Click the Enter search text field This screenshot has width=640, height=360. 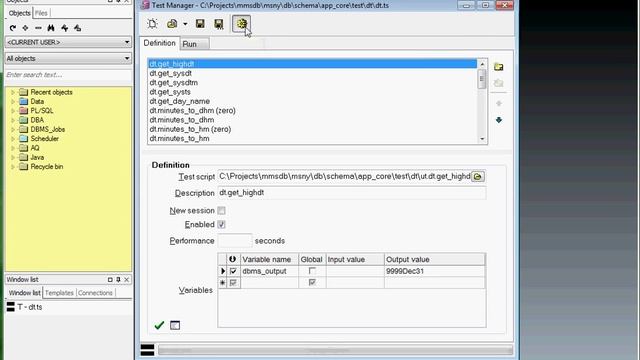(68, 75)
